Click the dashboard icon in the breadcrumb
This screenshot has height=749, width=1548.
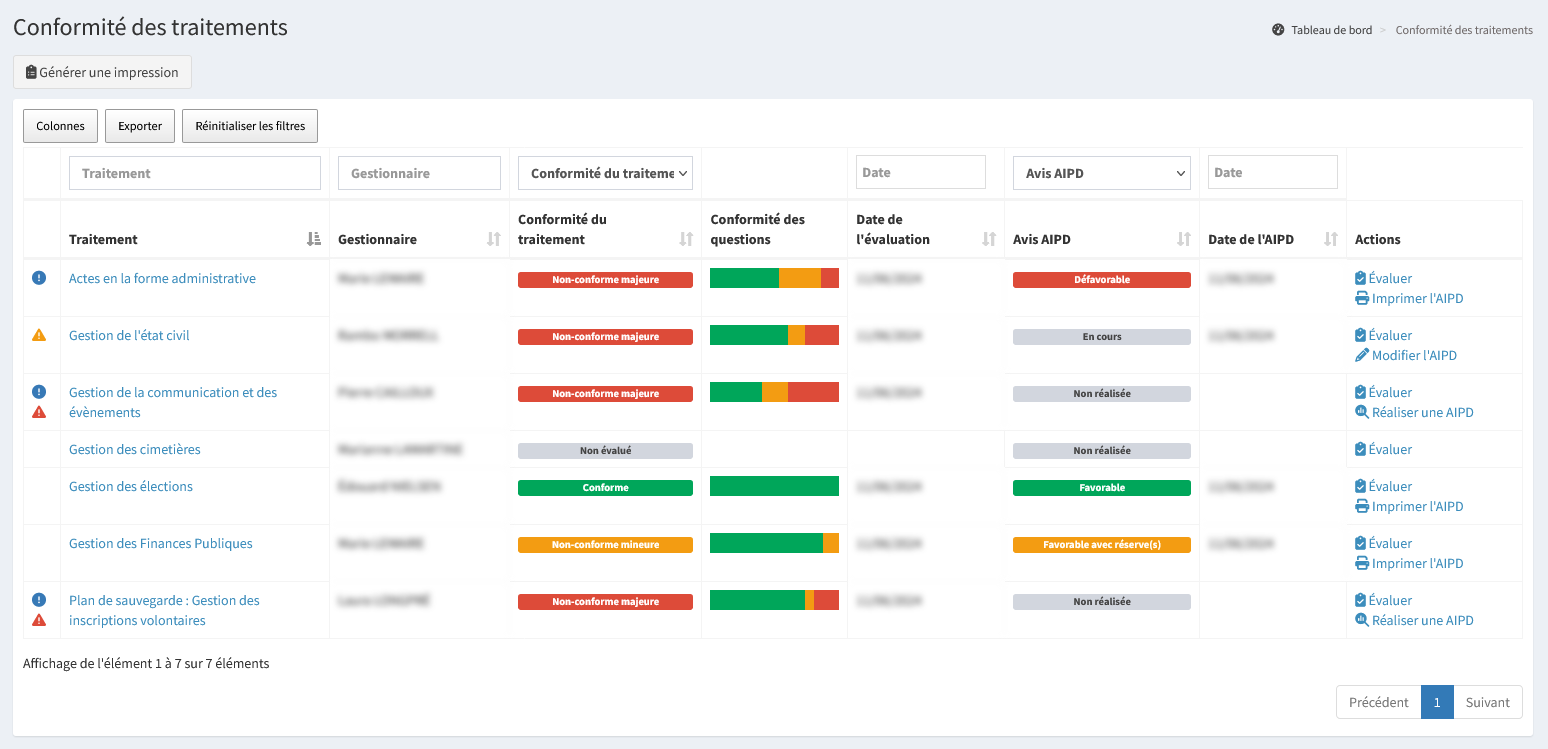1278,30
